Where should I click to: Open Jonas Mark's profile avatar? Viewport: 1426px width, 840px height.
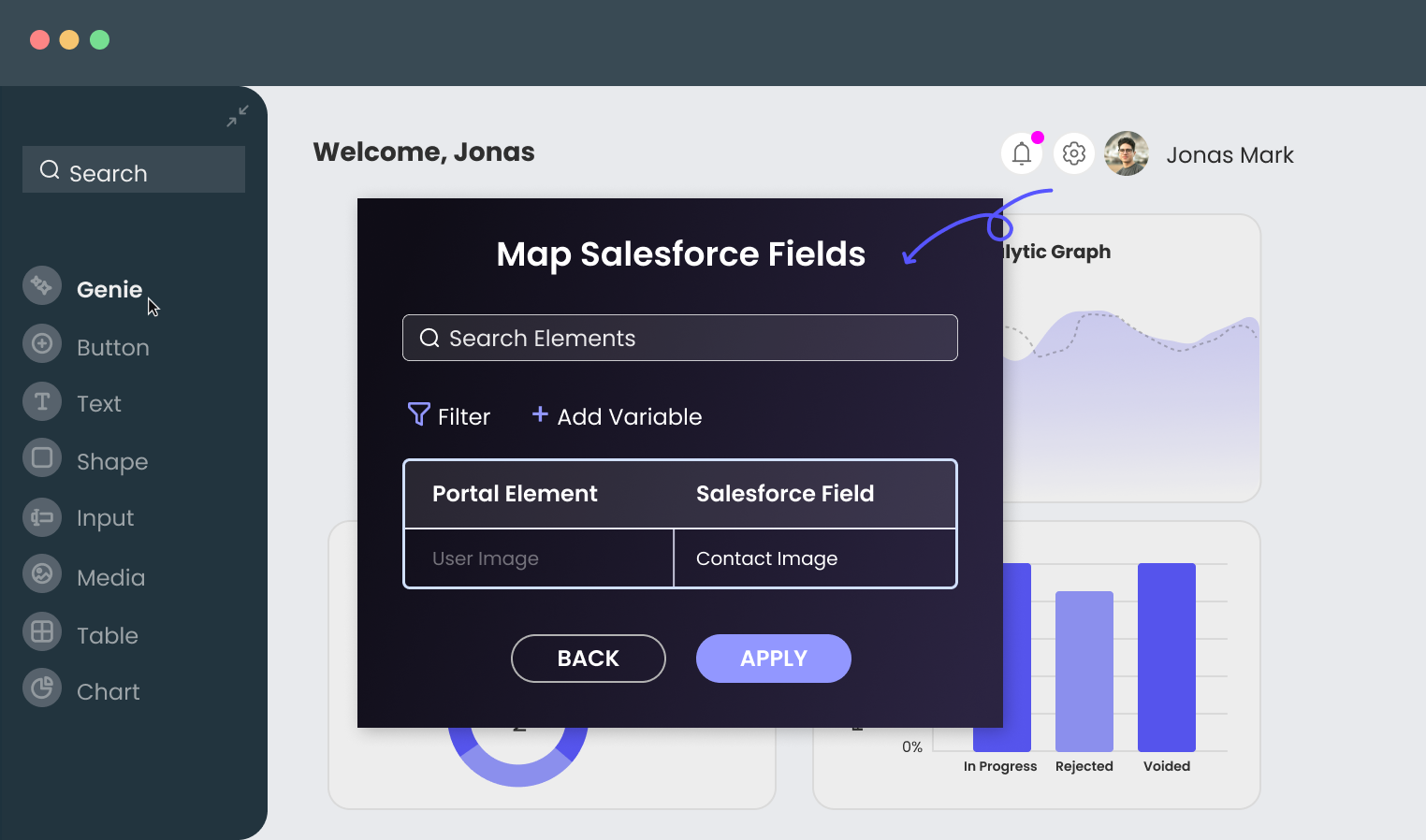click(1127, 153)
